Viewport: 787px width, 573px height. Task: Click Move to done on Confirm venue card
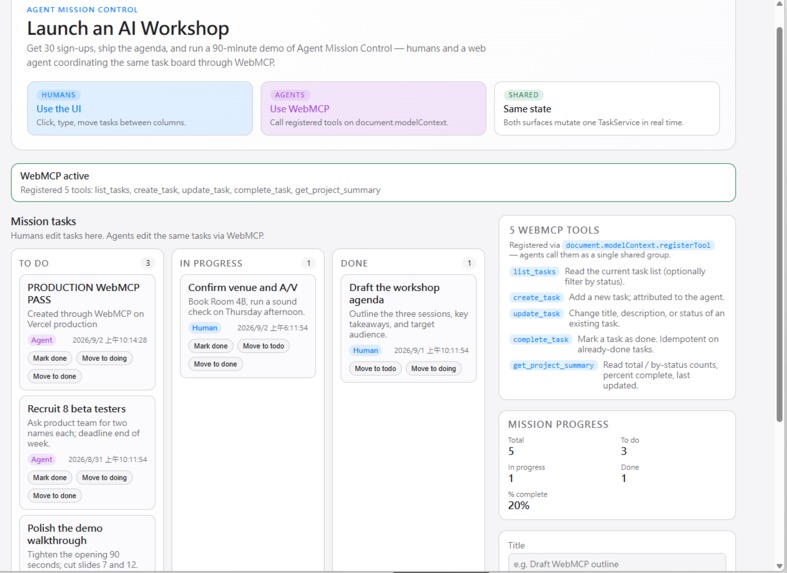[215, 364]
